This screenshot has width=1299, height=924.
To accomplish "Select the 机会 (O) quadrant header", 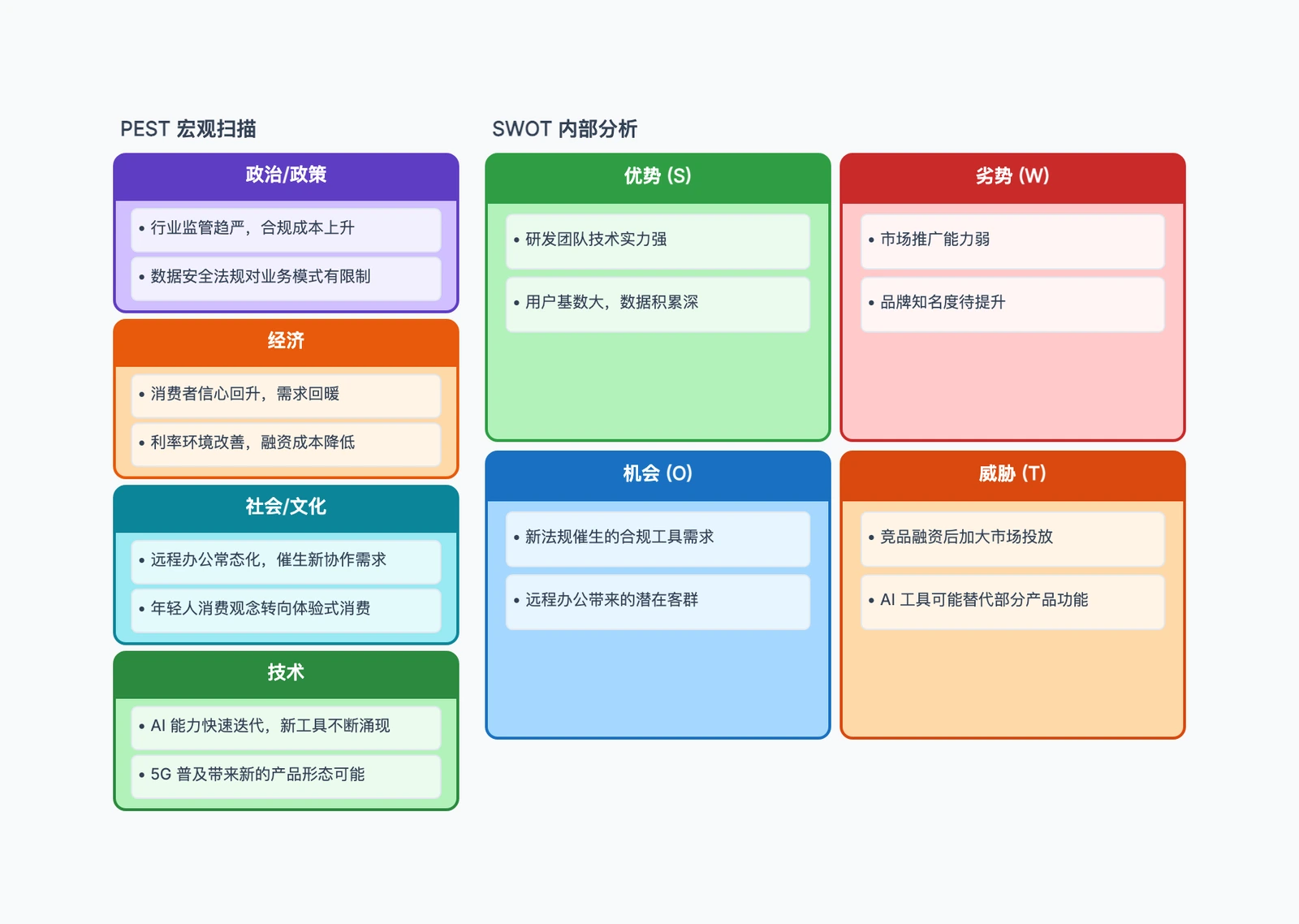I will (x=658, y=475).
